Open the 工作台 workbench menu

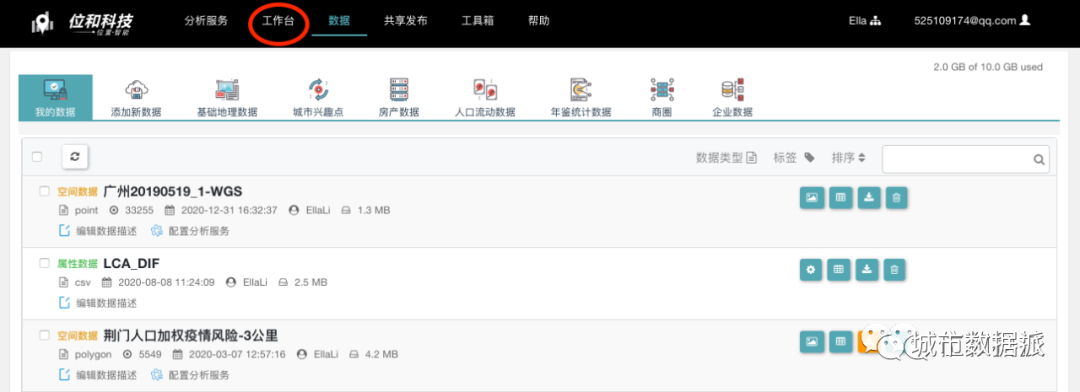coord(278,21)
